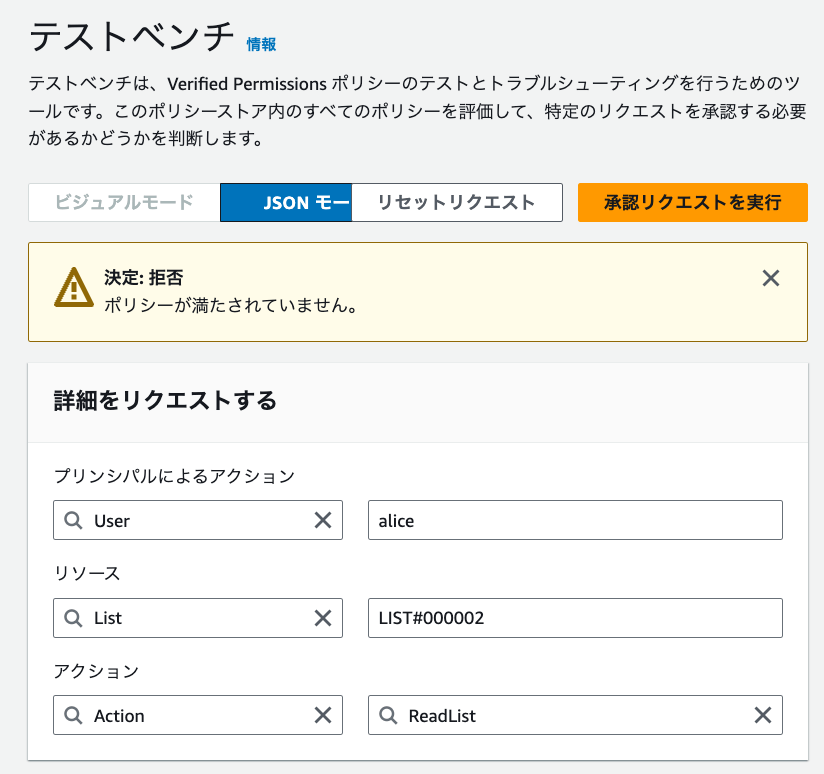Click the 承認リクエストを実行 button
The width and height of the screenshot is (824, 774).
coord(692,202)
